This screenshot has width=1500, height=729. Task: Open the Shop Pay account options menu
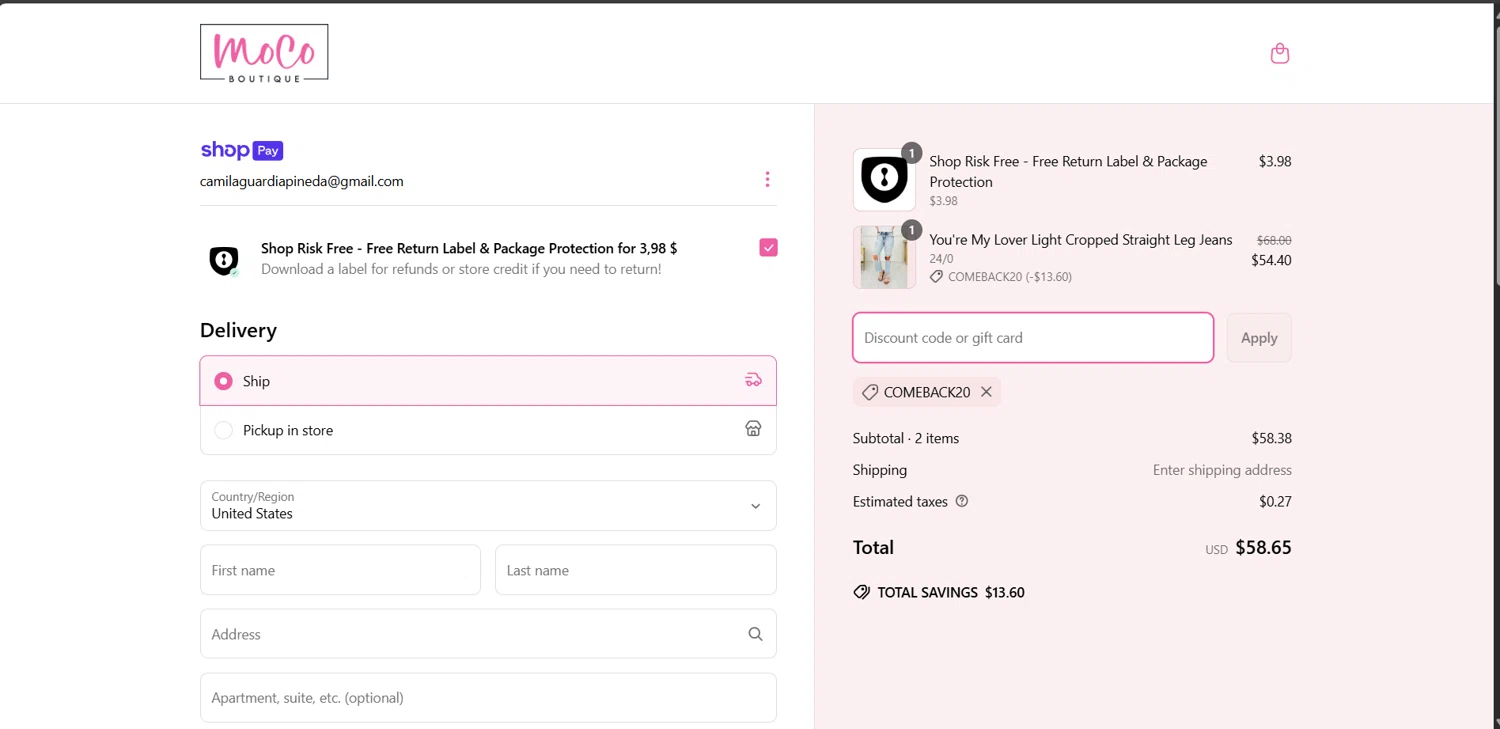point(767,180)
